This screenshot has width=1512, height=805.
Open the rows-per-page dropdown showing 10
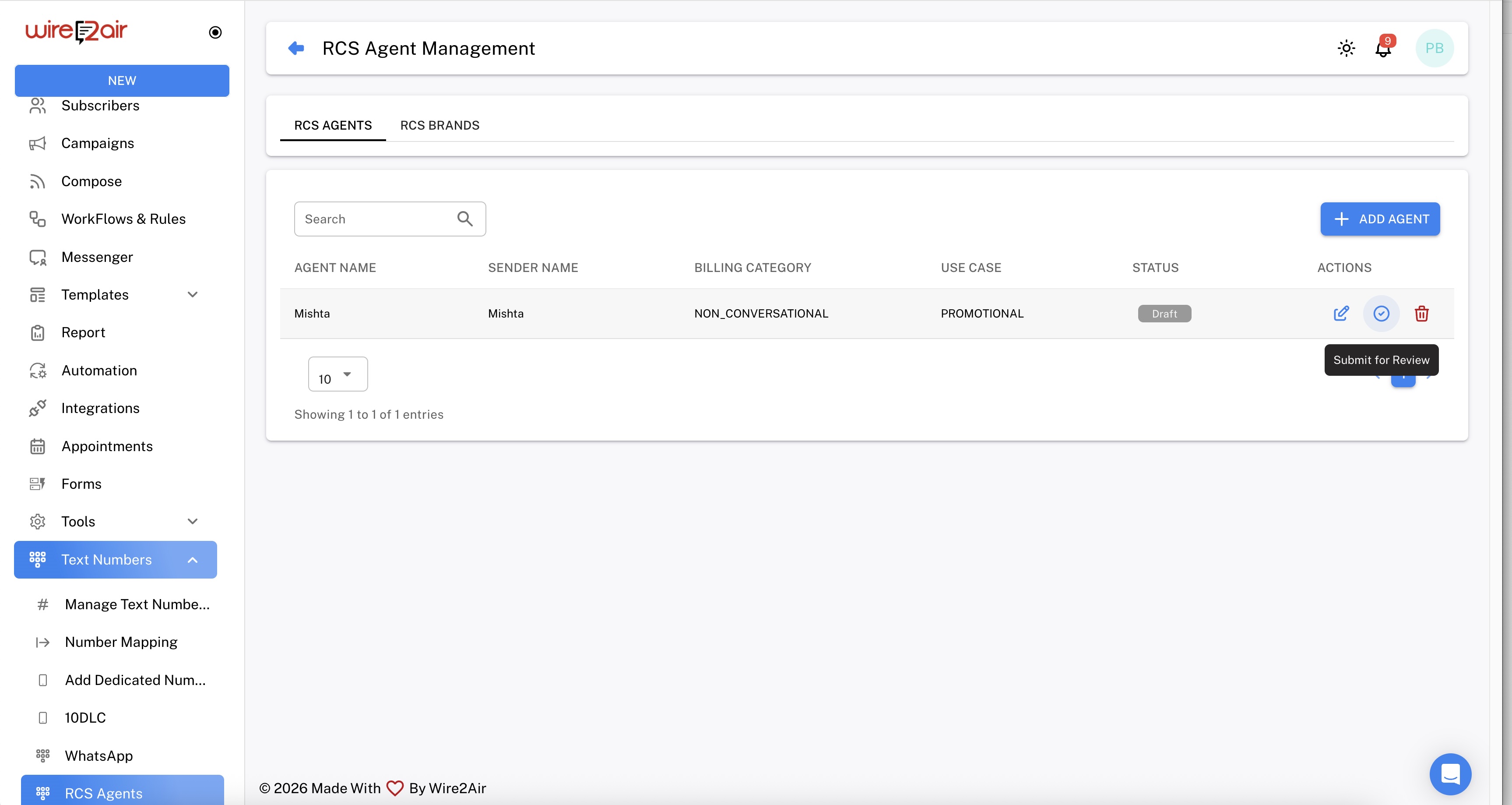coord(338,374)
